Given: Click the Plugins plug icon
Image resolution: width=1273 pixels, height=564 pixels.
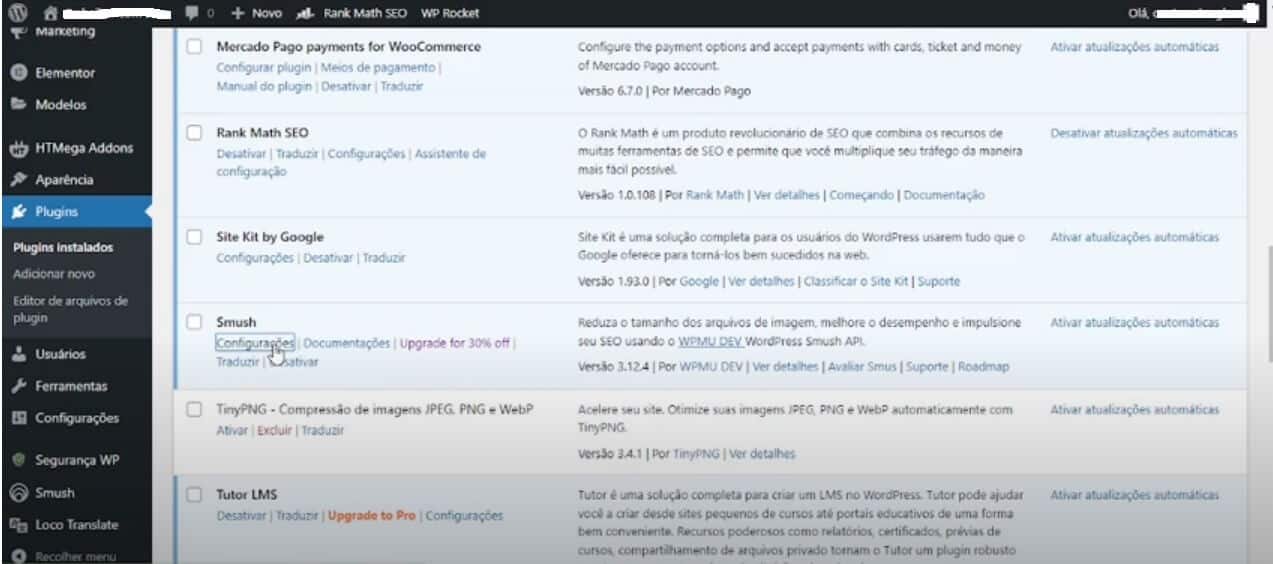Looking at the screenshot, I should pos(18,212).
